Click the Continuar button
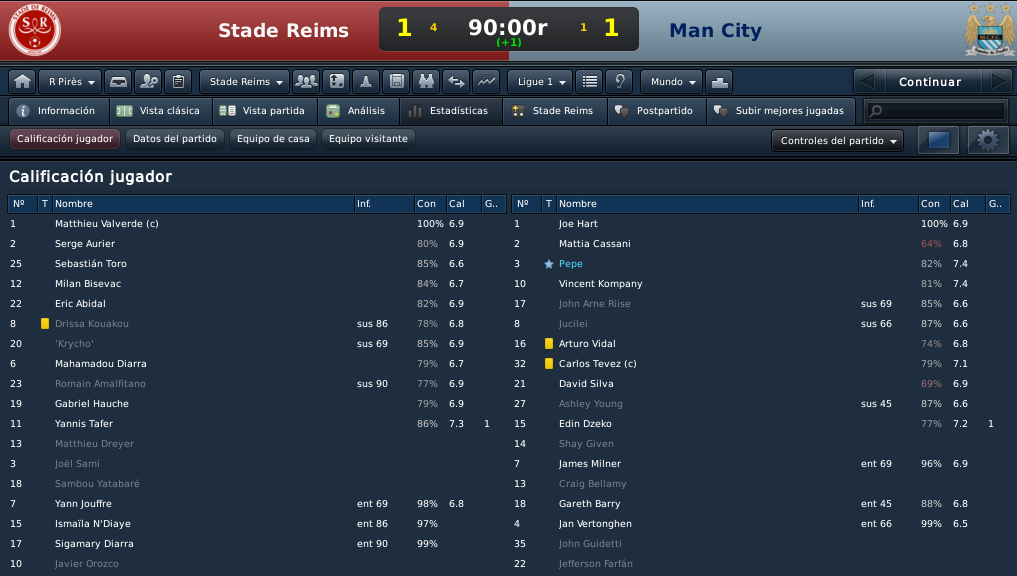 [x=929, y=82]
